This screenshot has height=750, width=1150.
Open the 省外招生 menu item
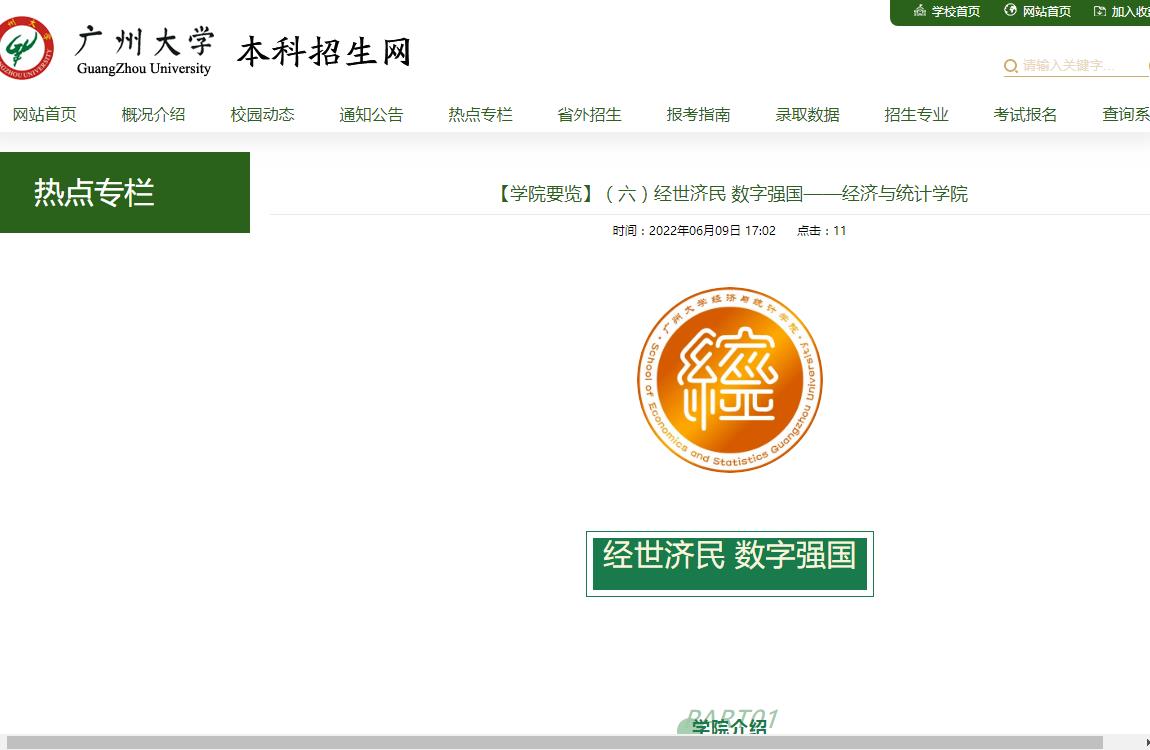tap(590, 114)
